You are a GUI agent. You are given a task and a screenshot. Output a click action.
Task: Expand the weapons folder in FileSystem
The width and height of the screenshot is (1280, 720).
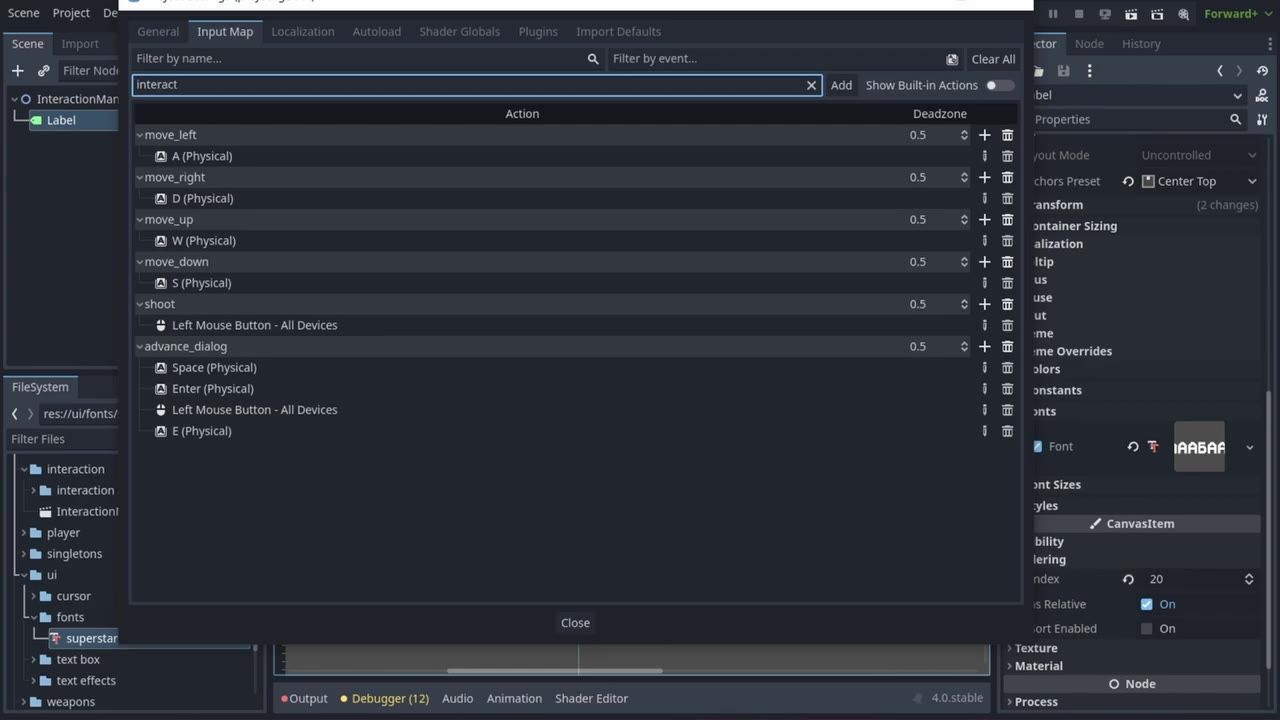[24, 702]
